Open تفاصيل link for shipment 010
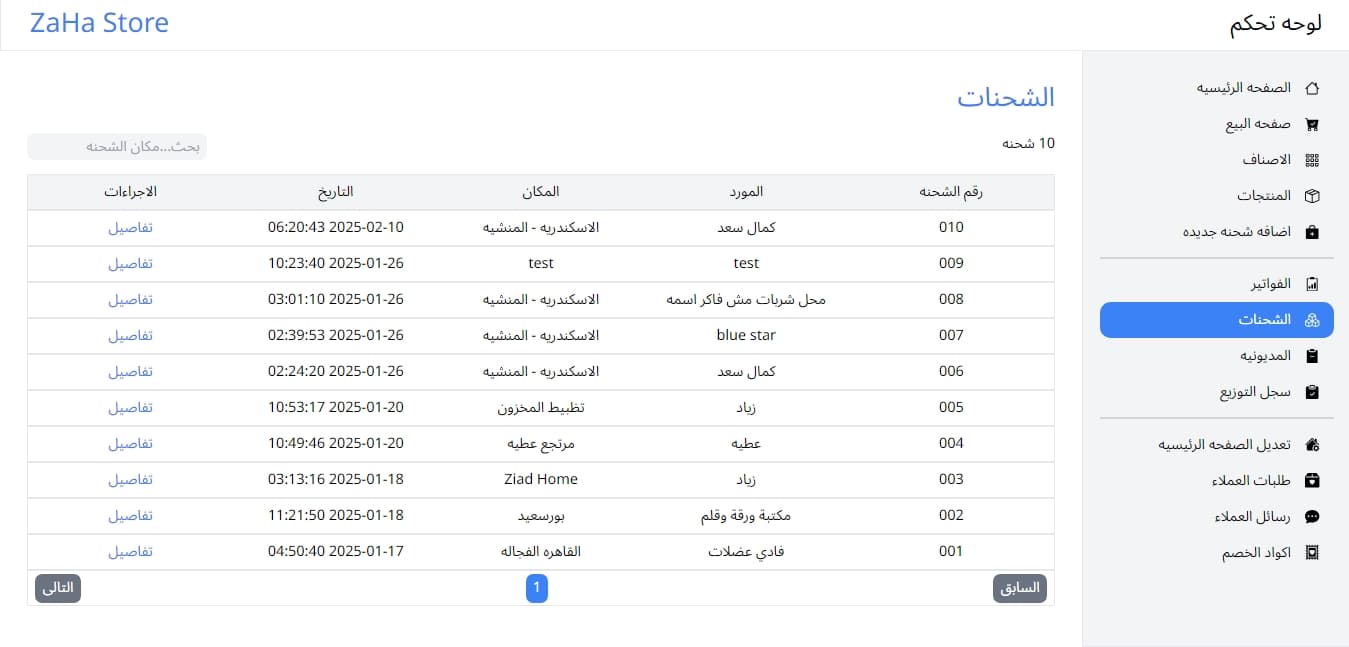1349x647 pixels. click(130, 227)
